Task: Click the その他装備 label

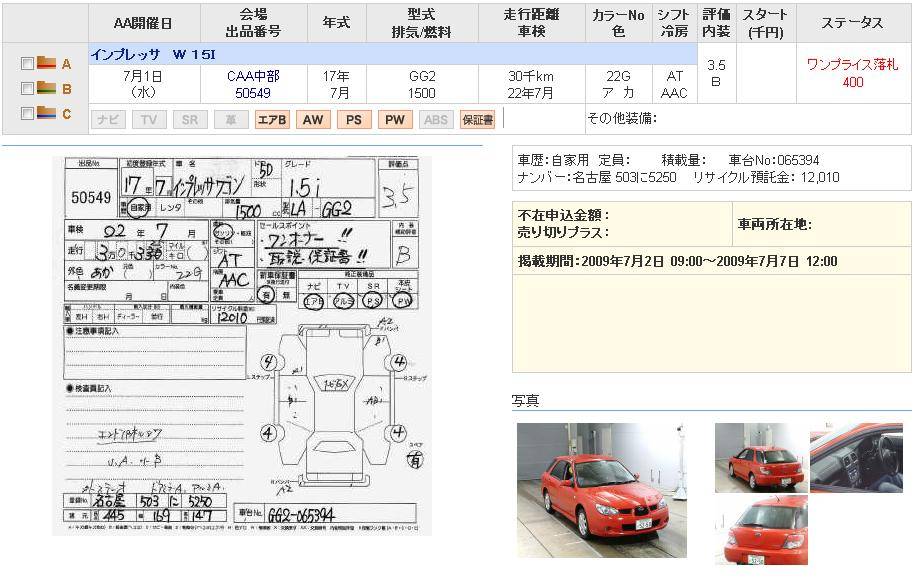Action: click(x=622, y=118)
